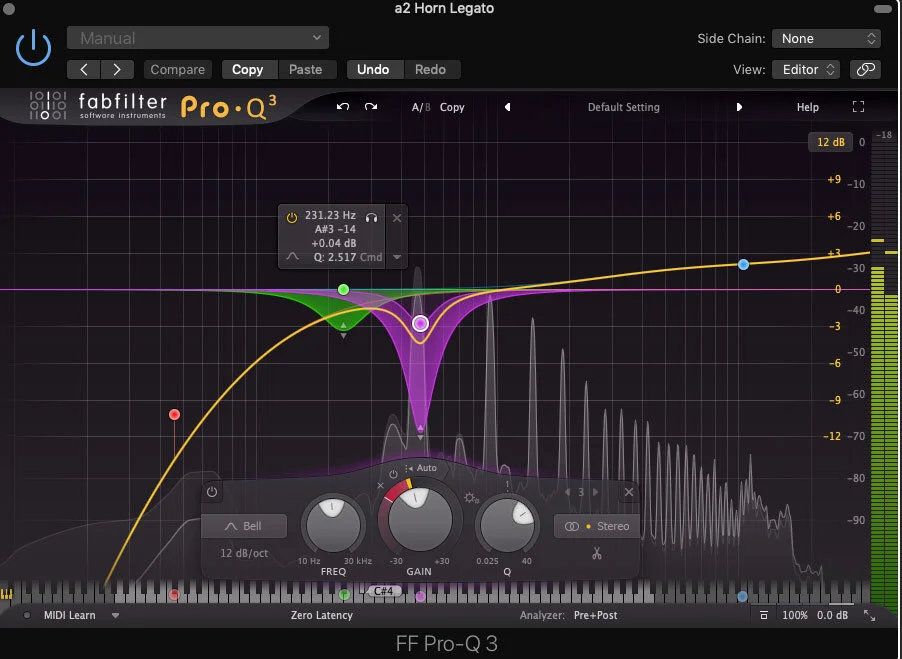Toggle full screen mode icon
902x659 pixels.
coord(858,107)
